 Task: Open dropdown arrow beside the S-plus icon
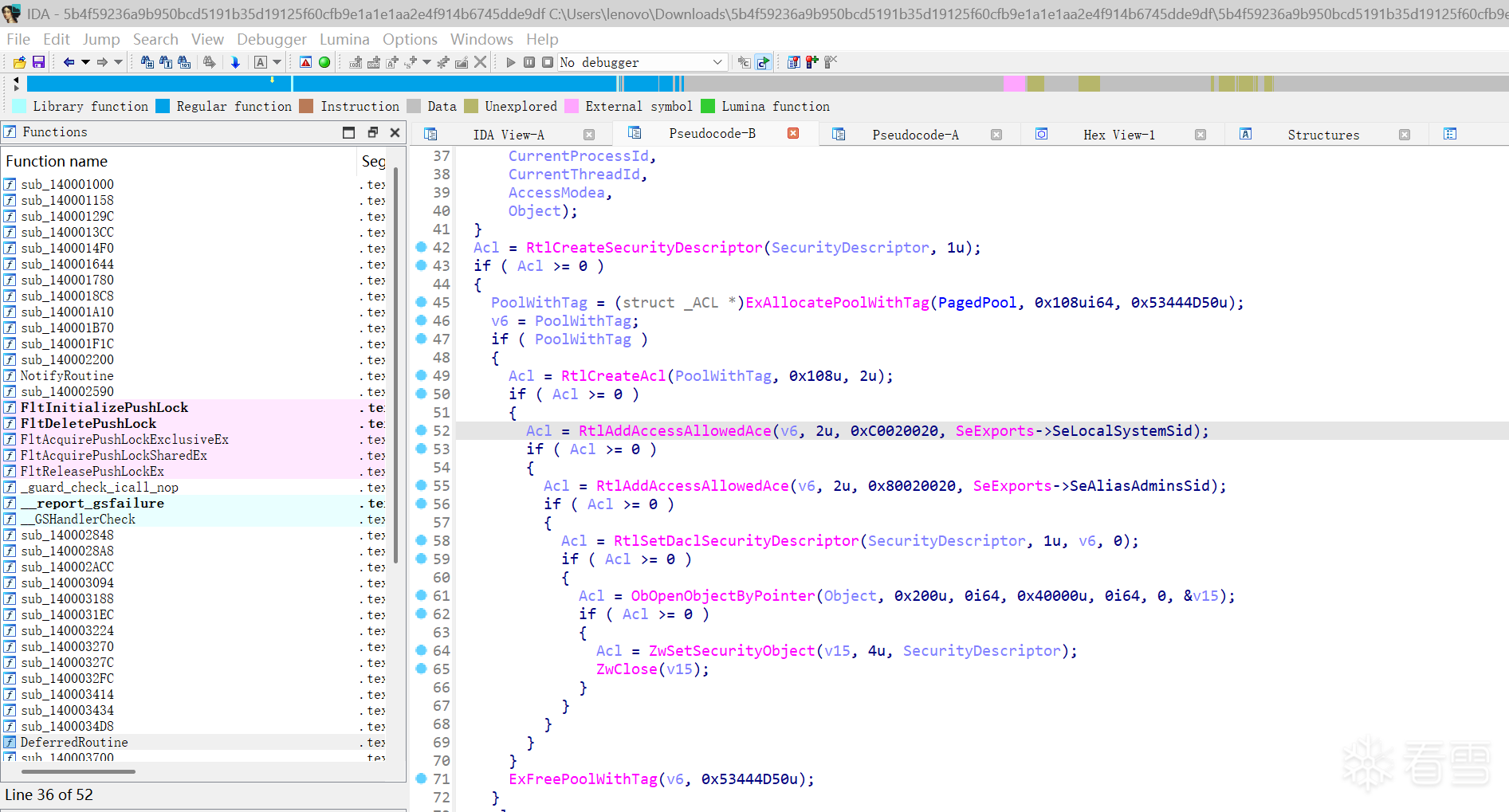[427, 62]
